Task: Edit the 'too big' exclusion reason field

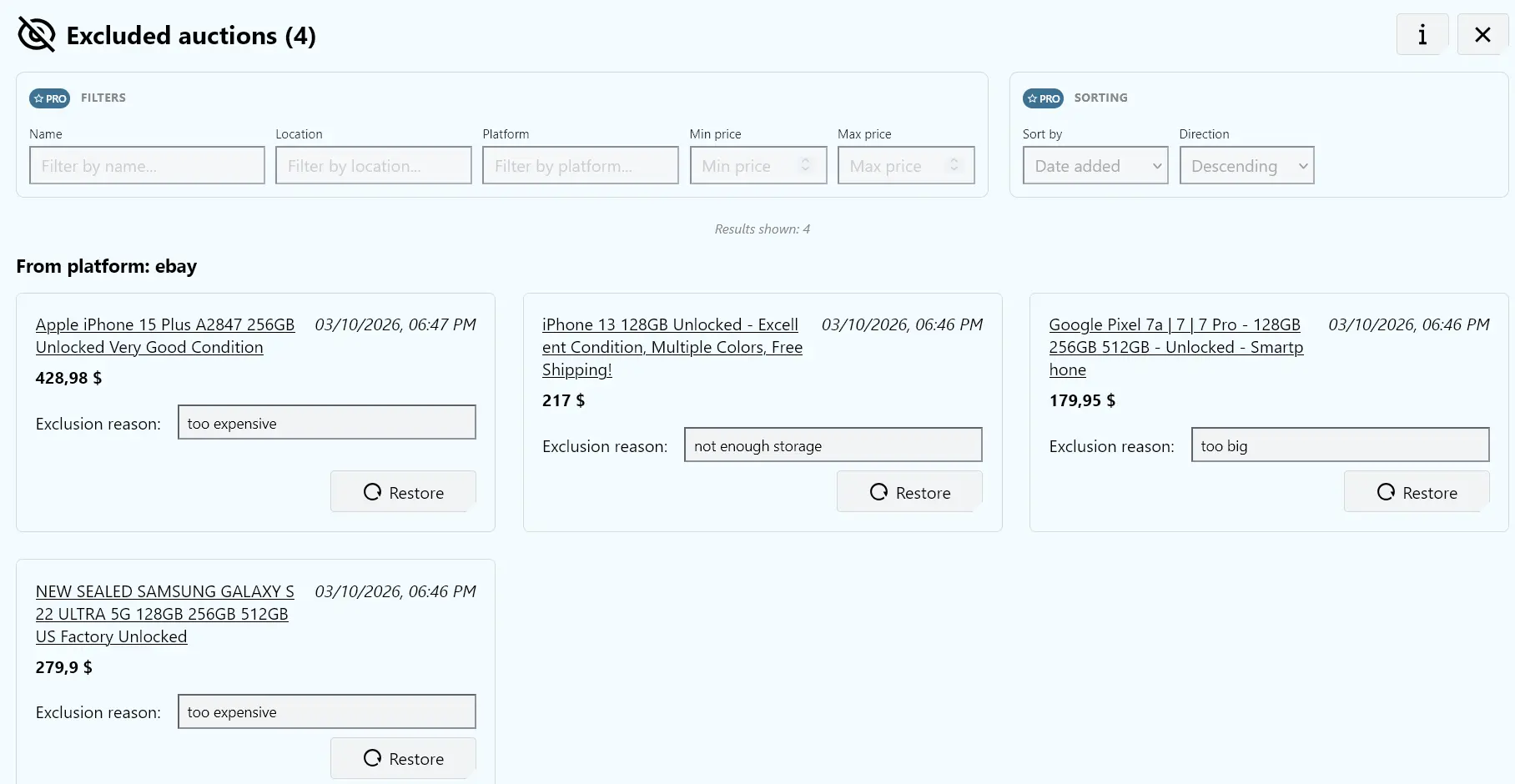Action: (x=1339, y=445)
